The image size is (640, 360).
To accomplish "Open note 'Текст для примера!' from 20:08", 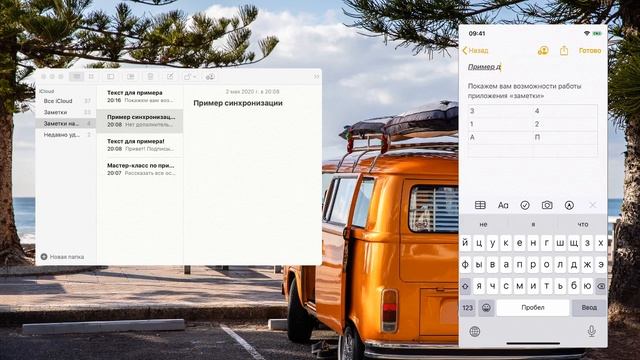I will 140,145.
